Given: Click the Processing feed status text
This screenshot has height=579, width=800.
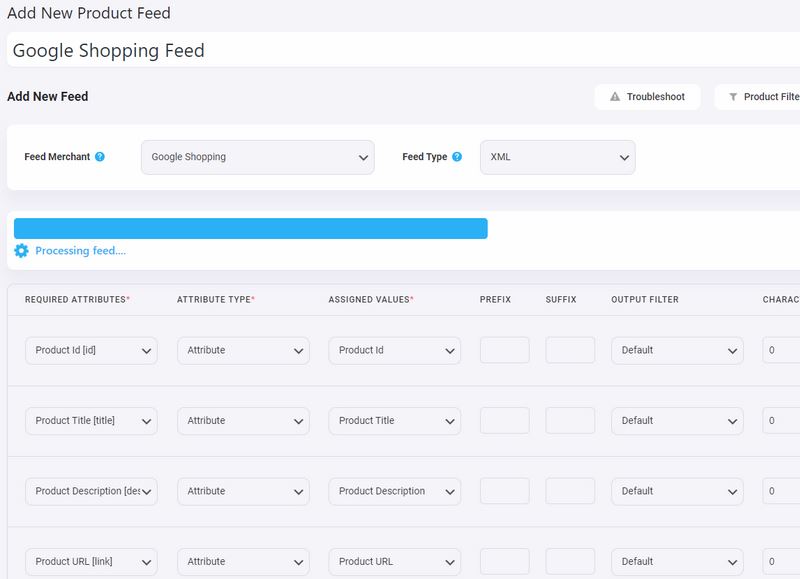Looking at the screenshot, I should click(81, 250).
